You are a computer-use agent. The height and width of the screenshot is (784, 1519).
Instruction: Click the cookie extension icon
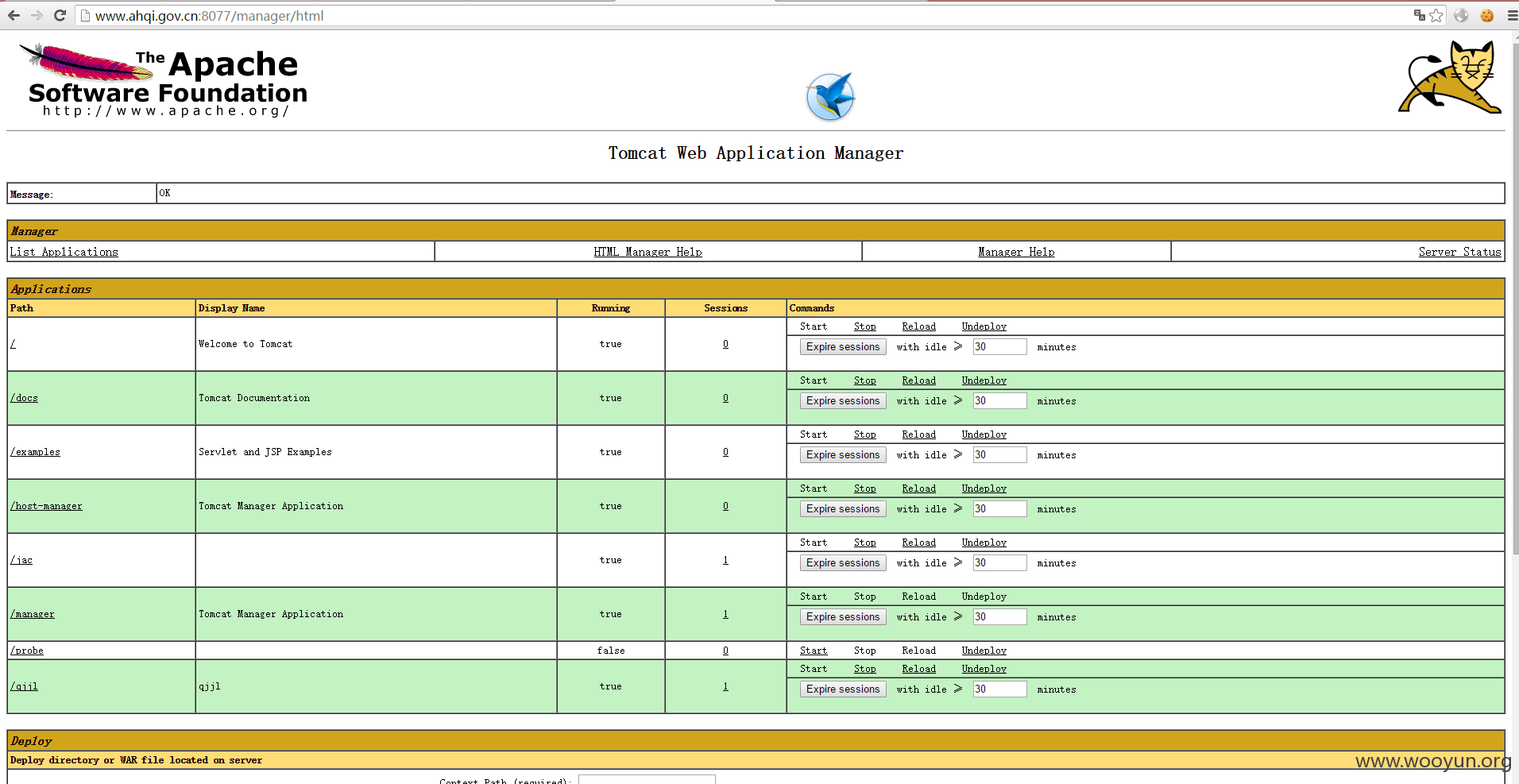[x=1487, y=15]
